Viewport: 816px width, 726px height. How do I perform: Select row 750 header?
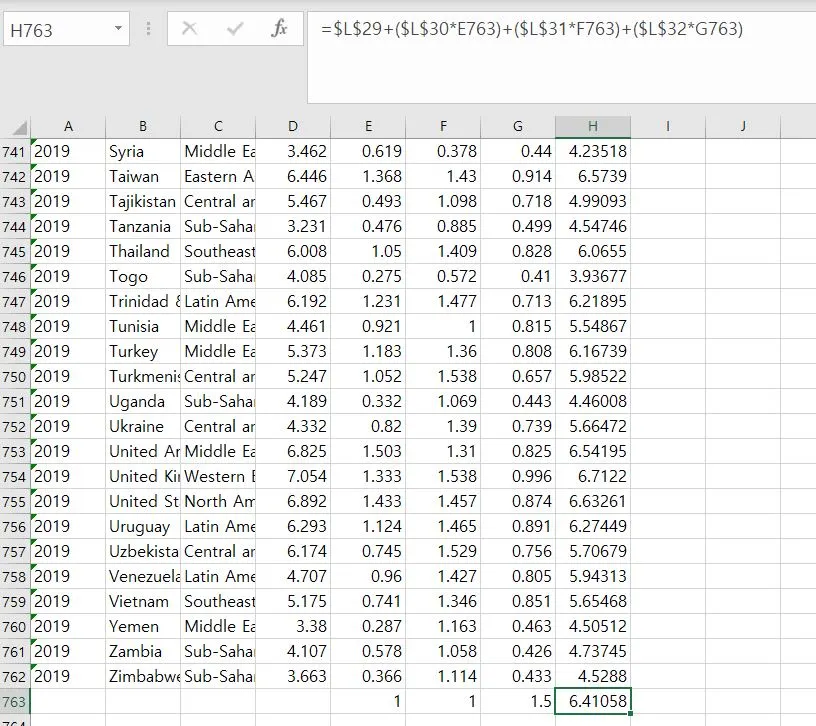15,376
